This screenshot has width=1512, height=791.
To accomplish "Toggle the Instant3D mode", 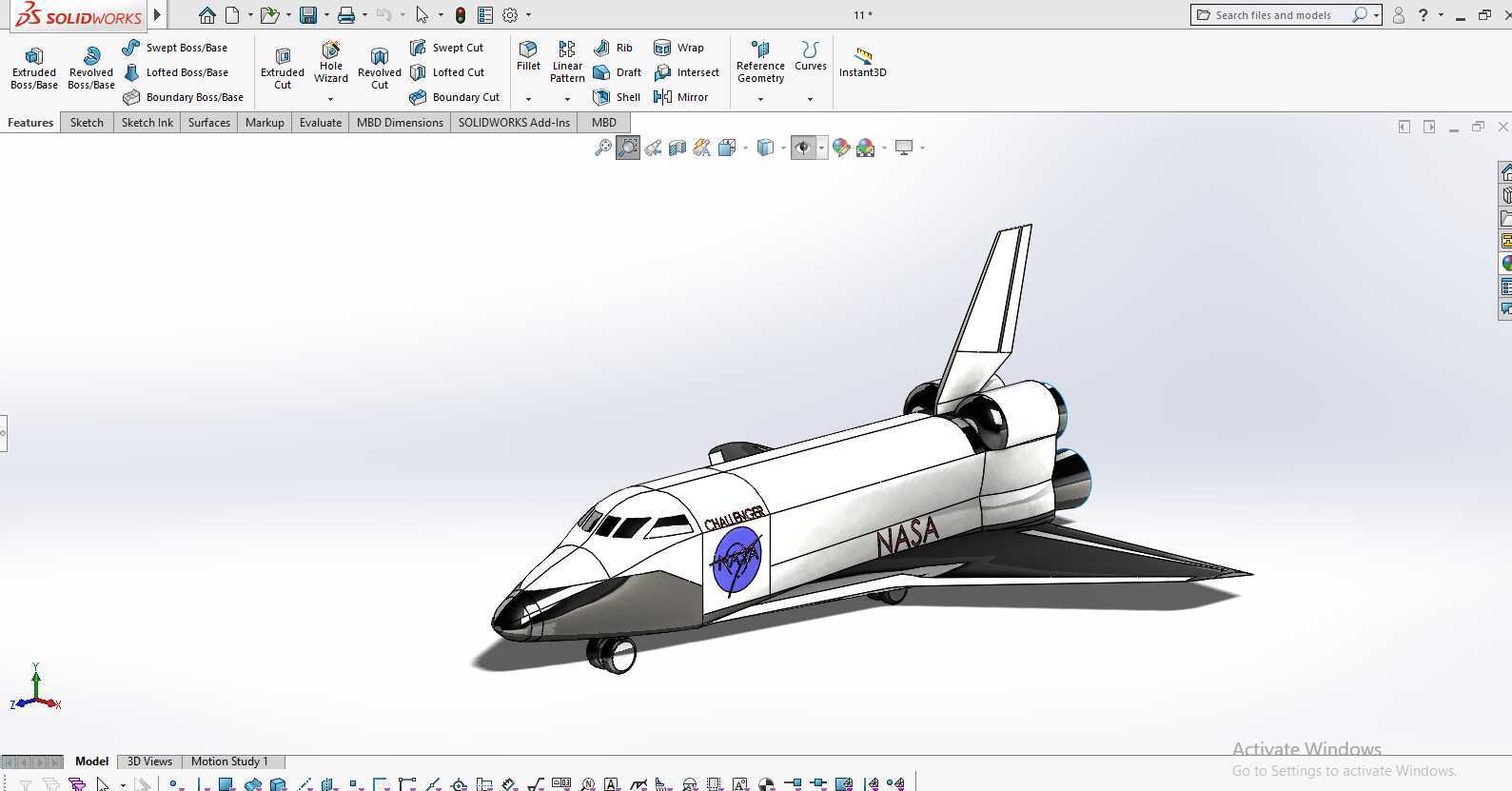I will tap(862, 62).
